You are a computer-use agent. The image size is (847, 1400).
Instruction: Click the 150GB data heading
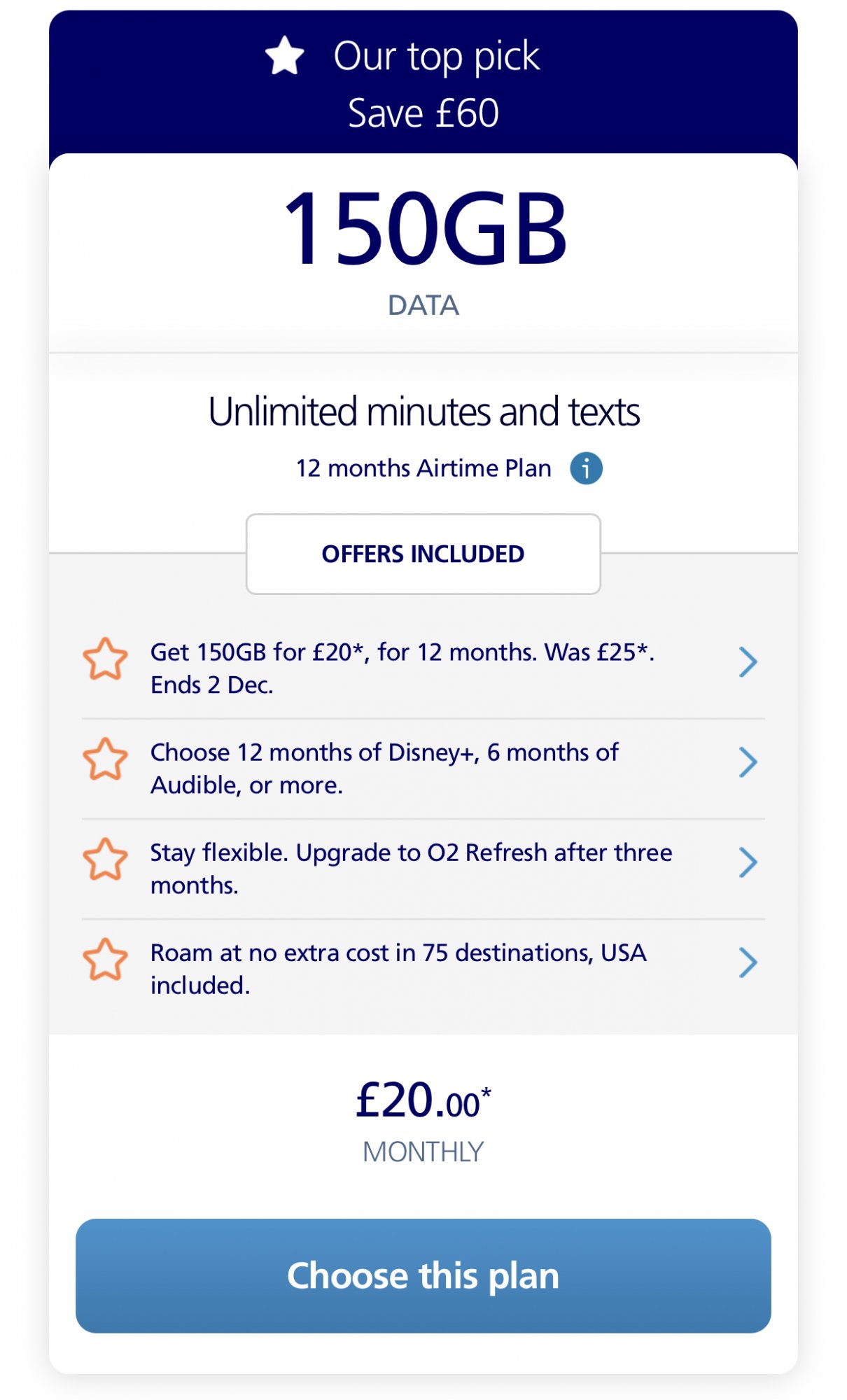click(424, 230)
